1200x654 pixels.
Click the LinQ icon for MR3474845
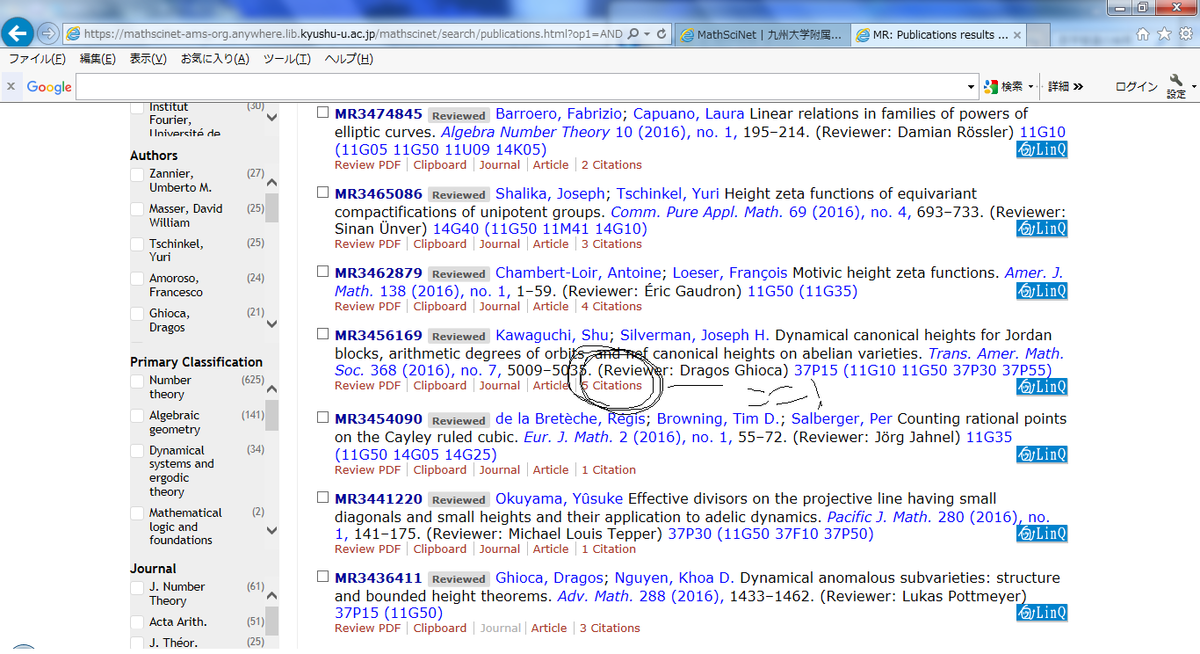[1041, 150]
